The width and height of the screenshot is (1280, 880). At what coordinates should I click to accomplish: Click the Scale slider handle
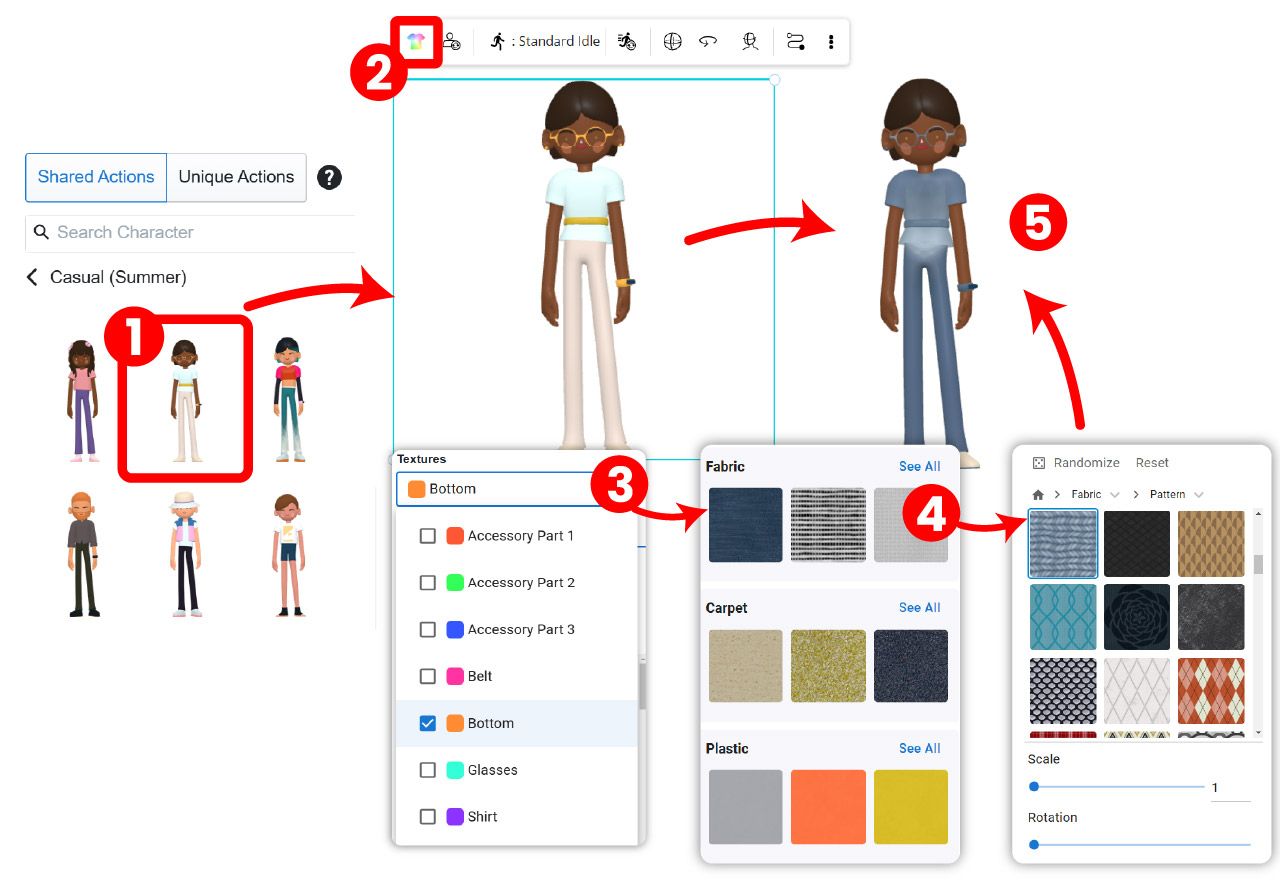pyautogui.click(x=1034, y=787)
